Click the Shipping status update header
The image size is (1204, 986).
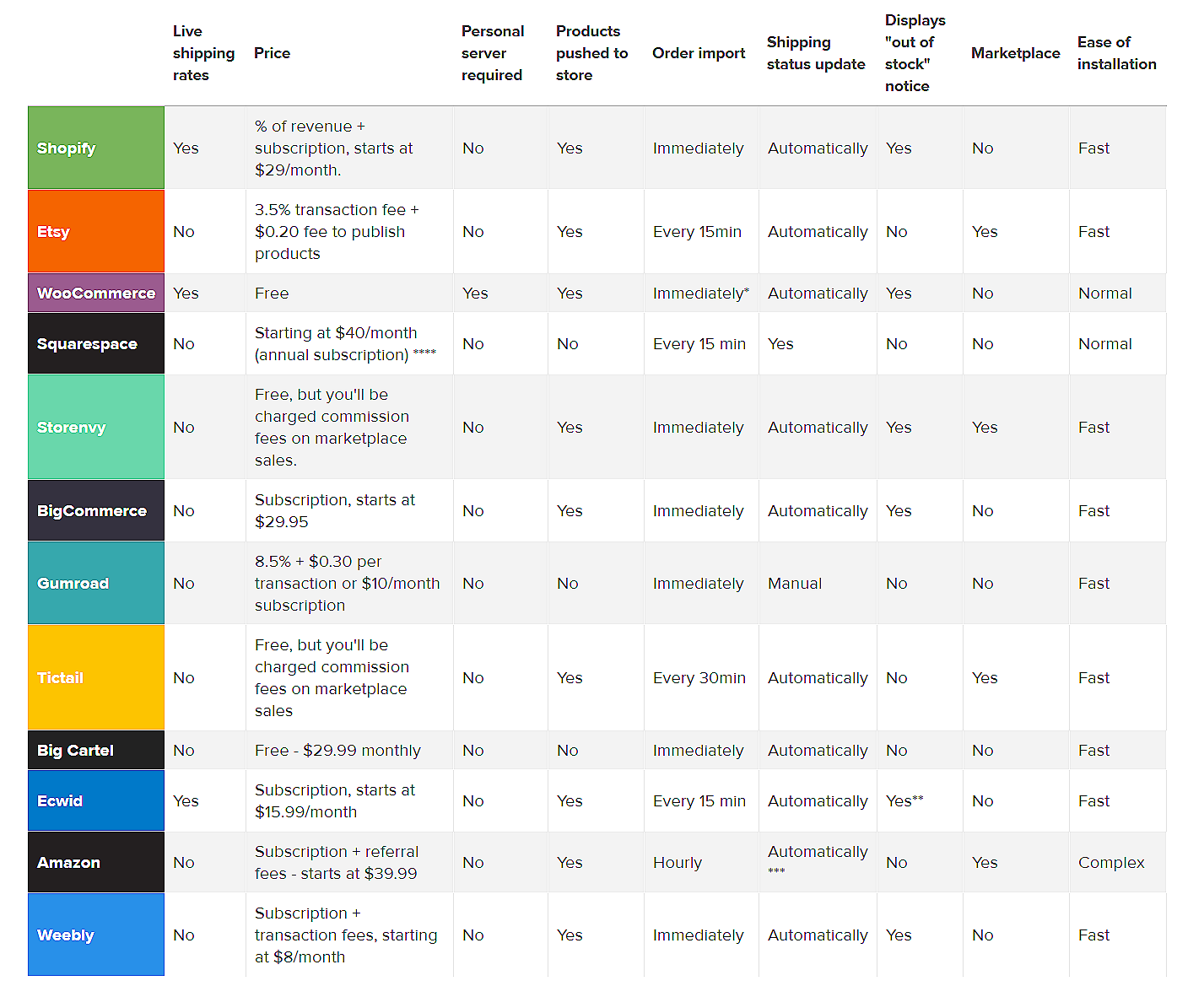coord(816,53)
